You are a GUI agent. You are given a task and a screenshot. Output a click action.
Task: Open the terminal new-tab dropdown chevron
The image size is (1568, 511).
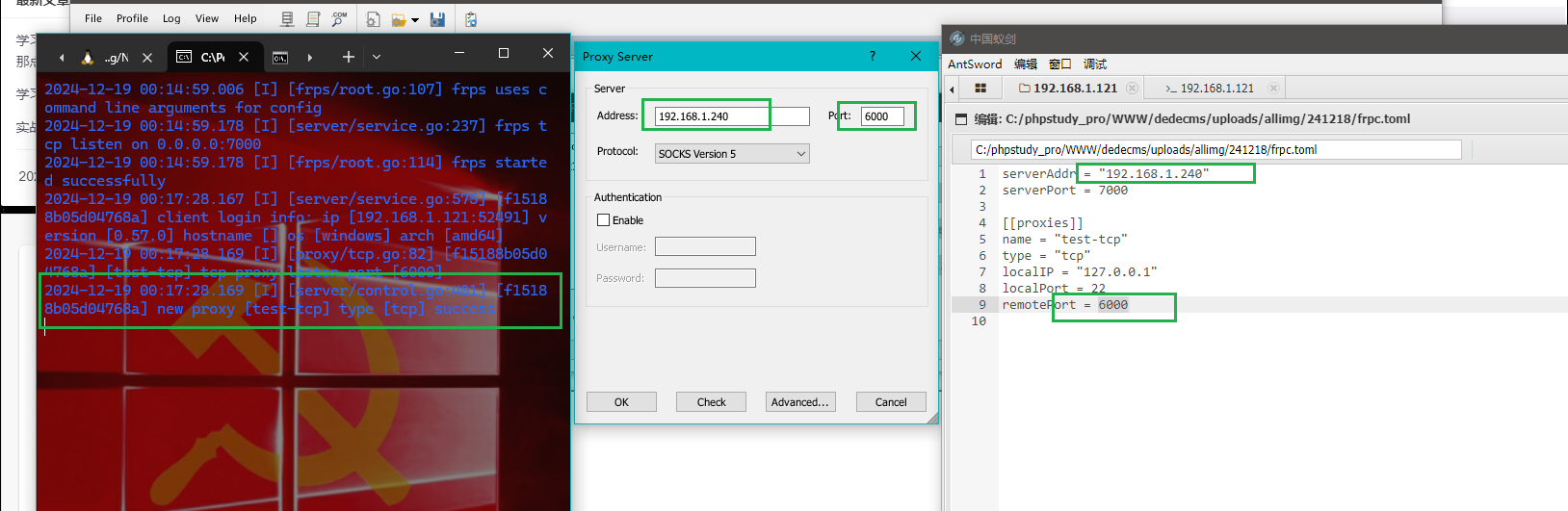[377, 57]
